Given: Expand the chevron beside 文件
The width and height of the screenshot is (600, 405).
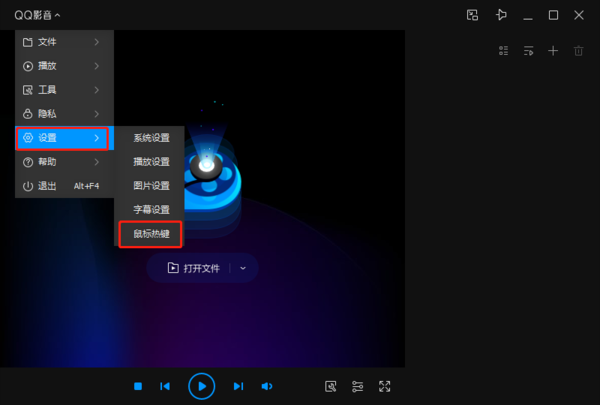Looking at the screenshot, I should [97, 42].
